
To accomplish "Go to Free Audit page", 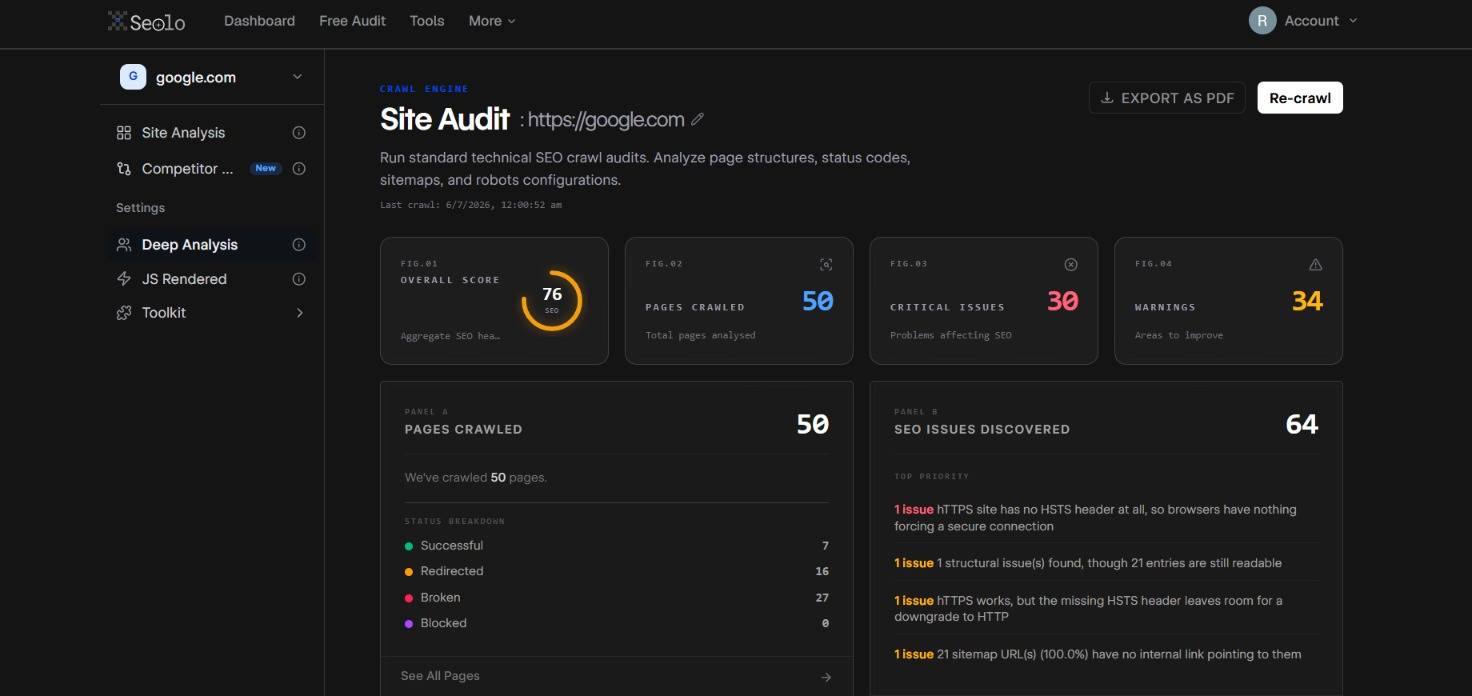I will (352, 21).
